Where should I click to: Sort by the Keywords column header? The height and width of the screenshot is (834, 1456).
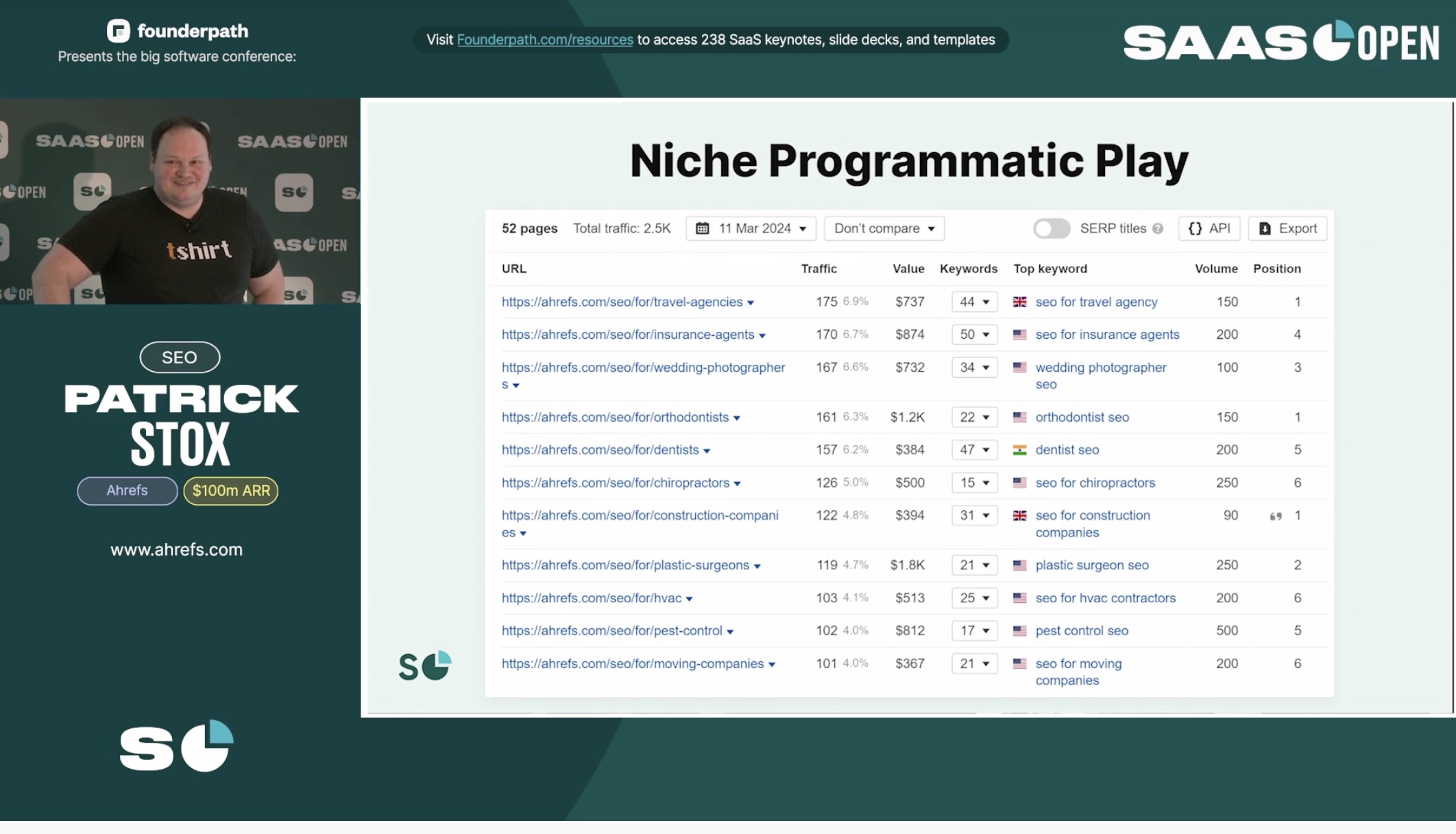(x=969, y=269)
